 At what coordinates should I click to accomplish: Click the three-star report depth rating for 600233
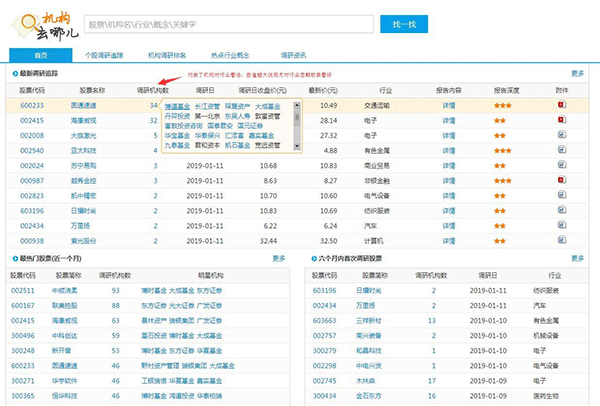[502, 105]
